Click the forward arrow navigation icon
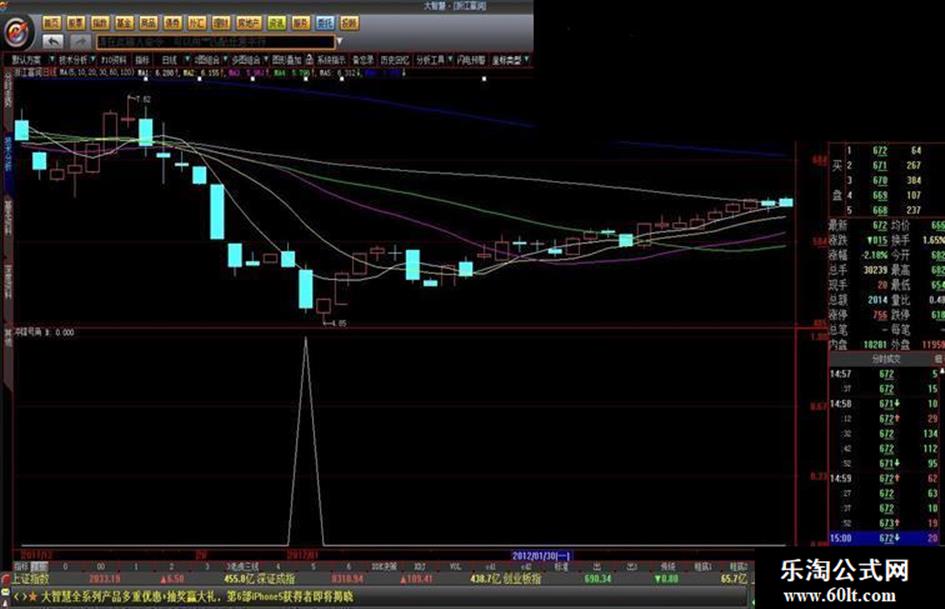 pos(81,42)
